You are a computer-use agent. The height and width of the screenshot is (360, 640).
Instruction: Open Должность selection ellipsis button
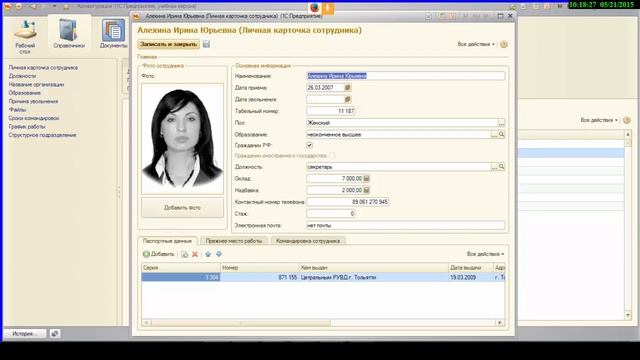pyautogui.click(x=494, y=167)
